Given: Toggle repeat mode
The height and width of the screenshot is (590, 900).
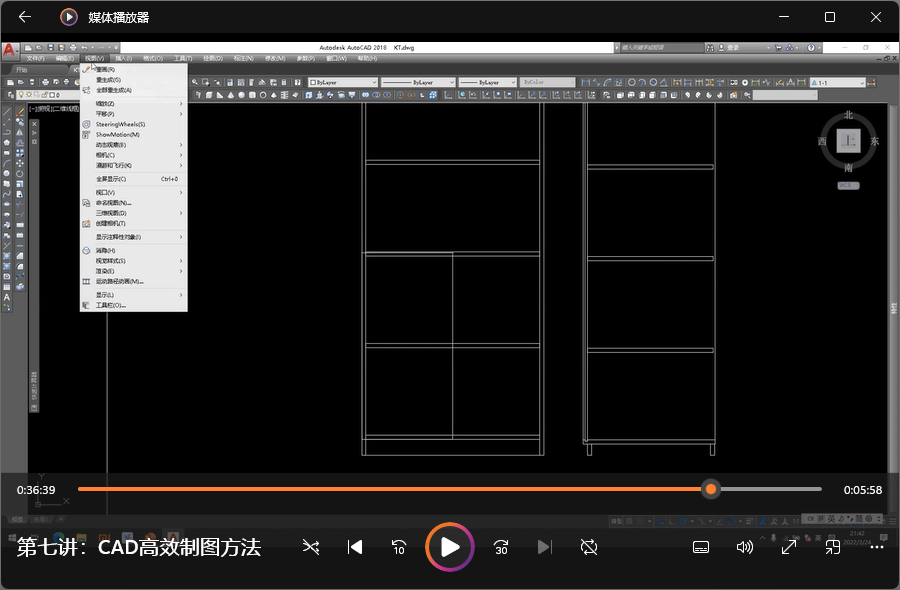Looking at the screenshot, I should [589, 547].
